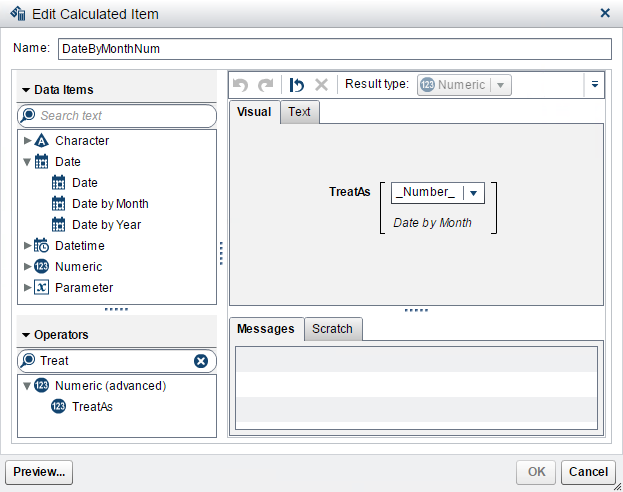
Task: Collapse the Date data items group
Action: click(27, 162)
